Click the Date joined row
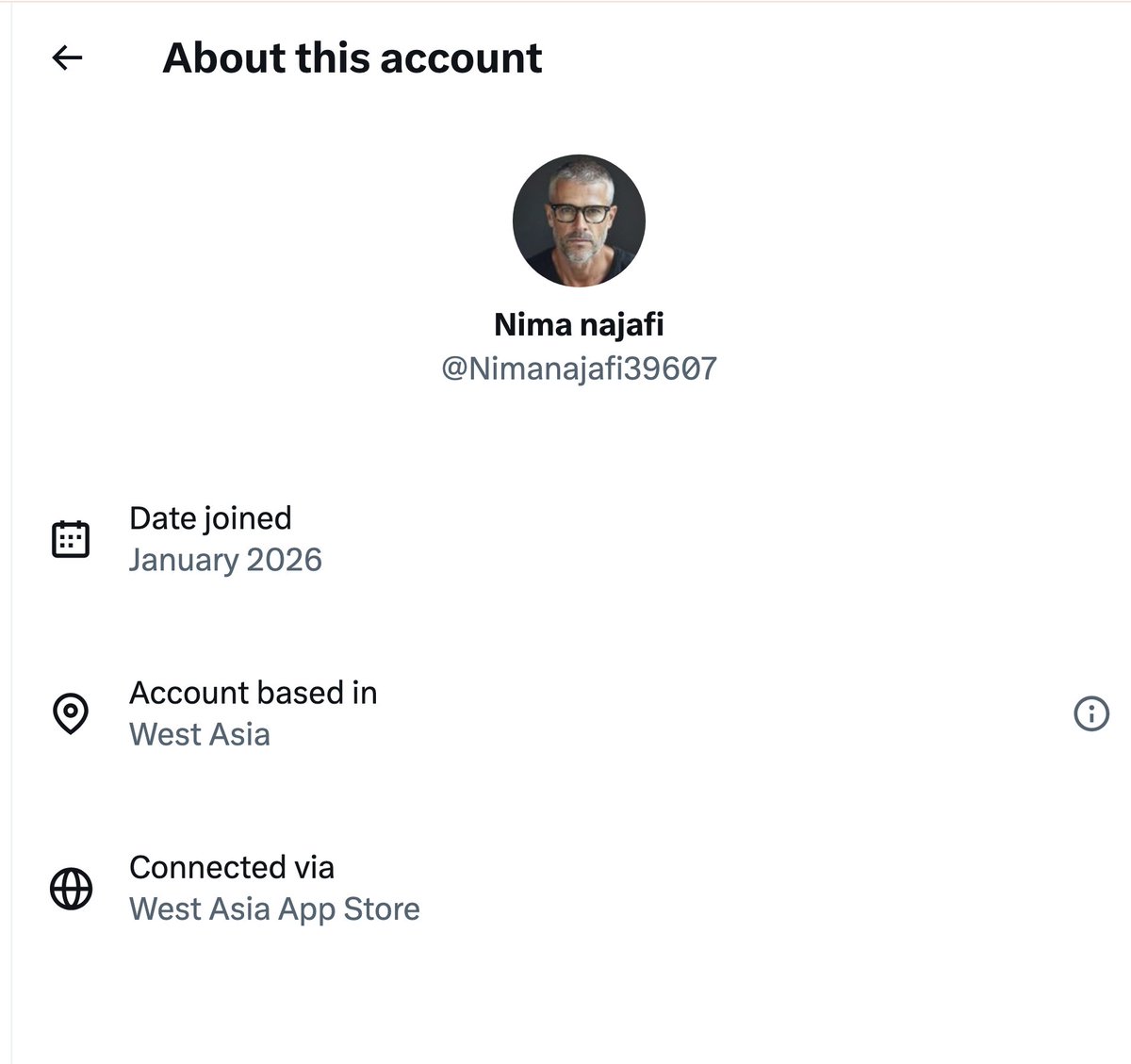 tap(571, 539)
